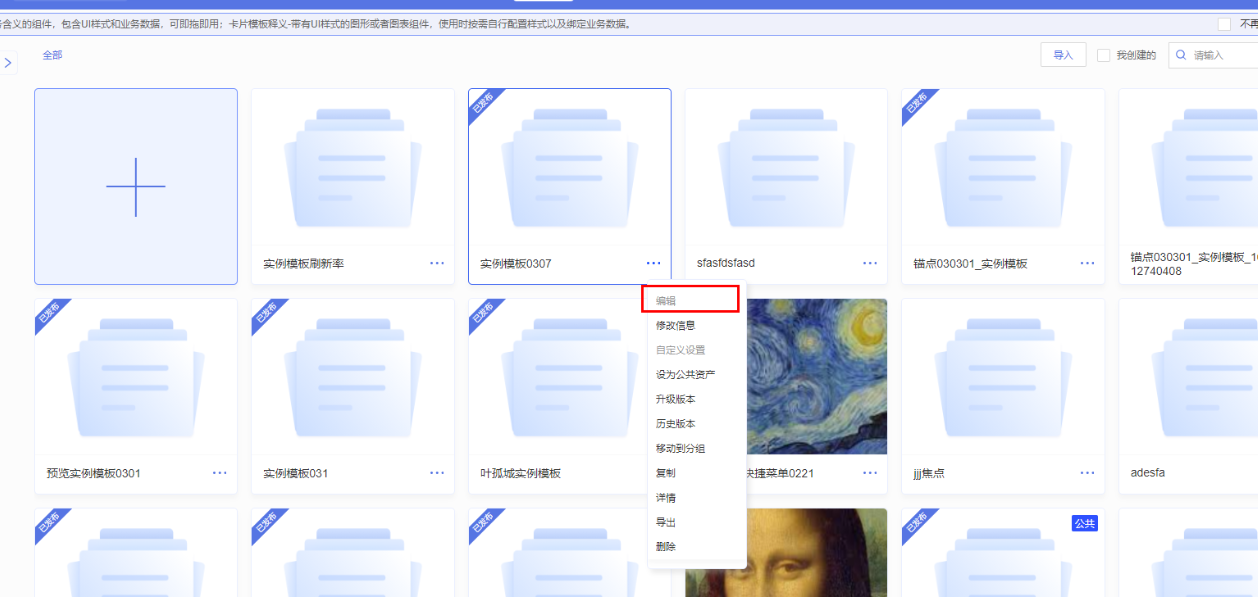Click the plus card to create new template
This screenshot has width=1258, height=597.
pos(136,187)
